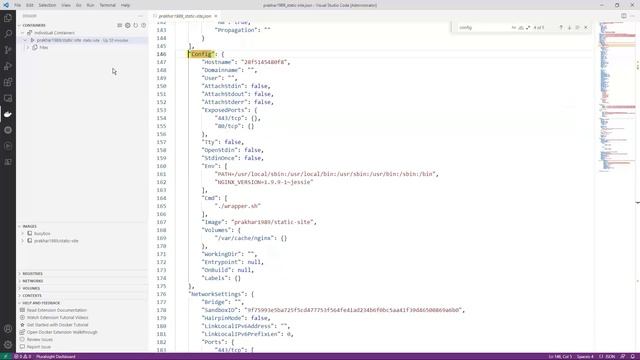Open the Accounts icon in activity bar

pos(8,329)
